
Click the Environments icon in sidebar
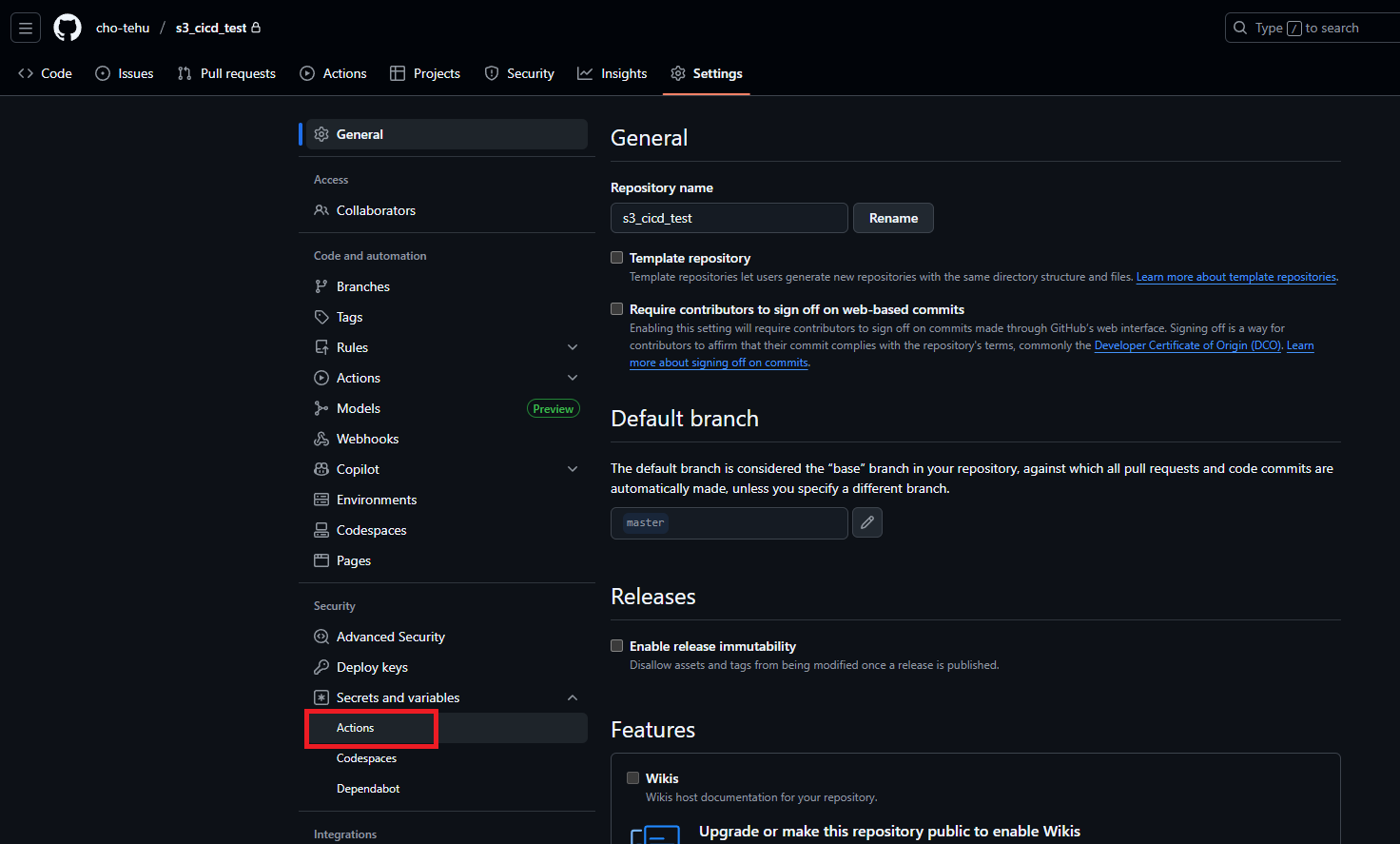(321, 500)
